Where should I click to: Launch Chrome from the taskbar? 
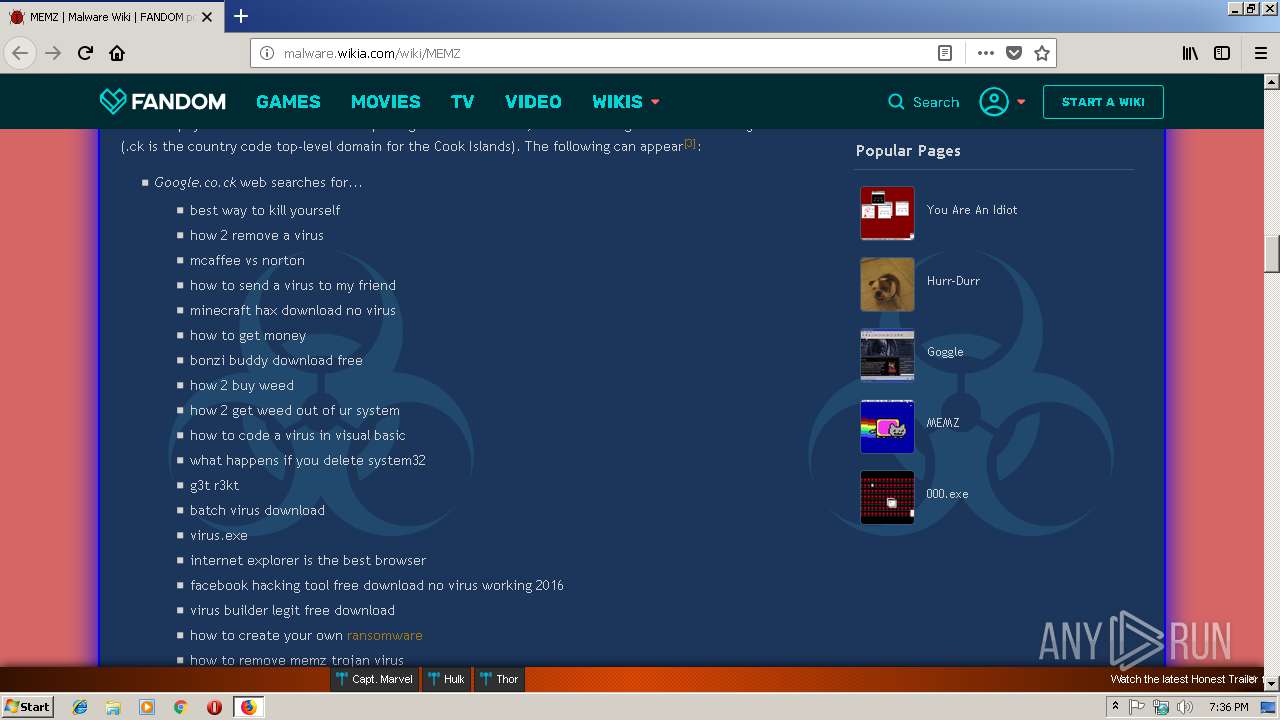tap(181, 707)
